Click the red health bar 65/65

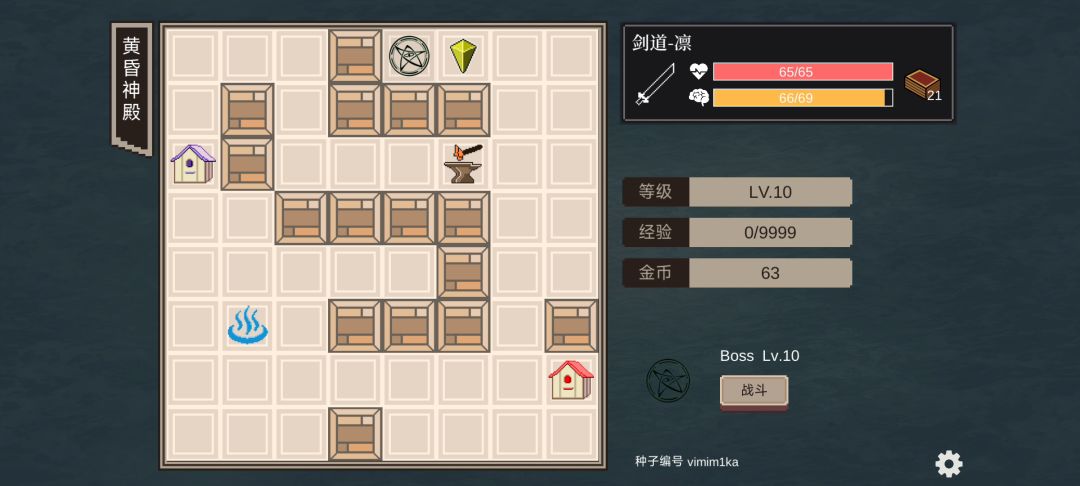click(803, 72)
